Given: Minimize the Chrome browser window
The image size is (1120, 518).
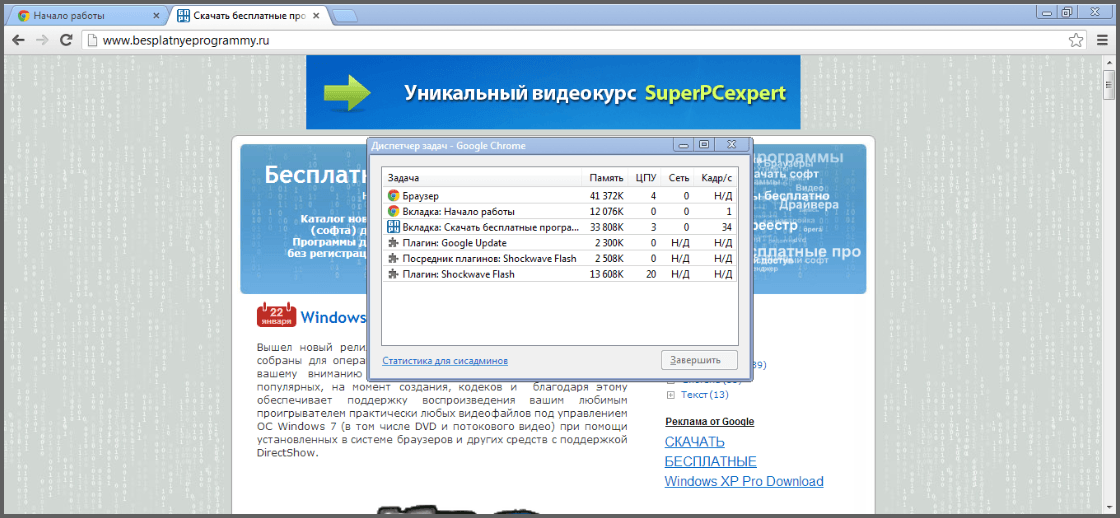Looking at the screenshot, I should click(1046, 11).
